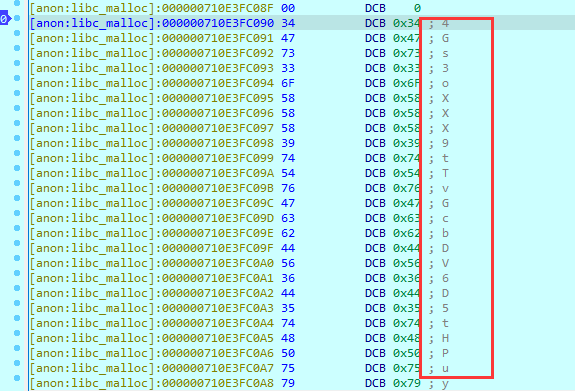Toggle breakpoint dot on row 000000710E3FC093
575x391 pixels.
pos(17,63)
